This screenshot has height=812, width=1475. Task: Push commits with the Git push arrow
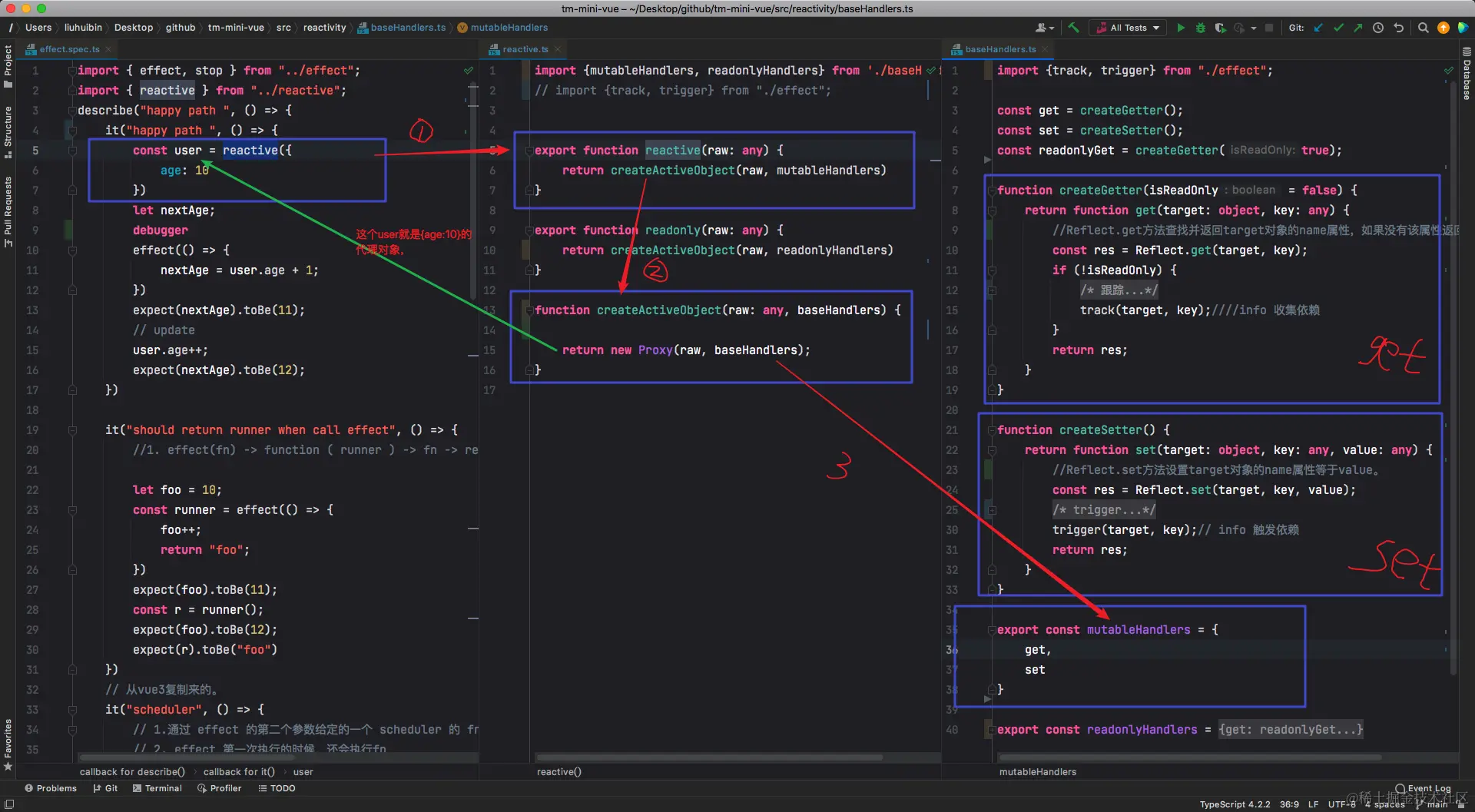(1358, 28)
